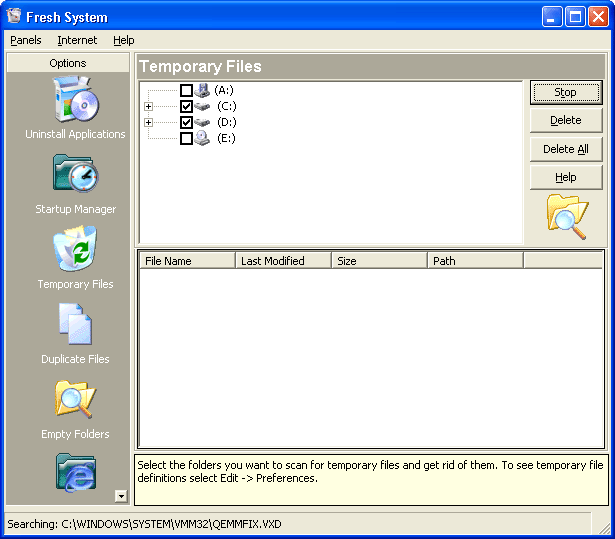
Task: Click the Stop button
Action: (566, 92)
